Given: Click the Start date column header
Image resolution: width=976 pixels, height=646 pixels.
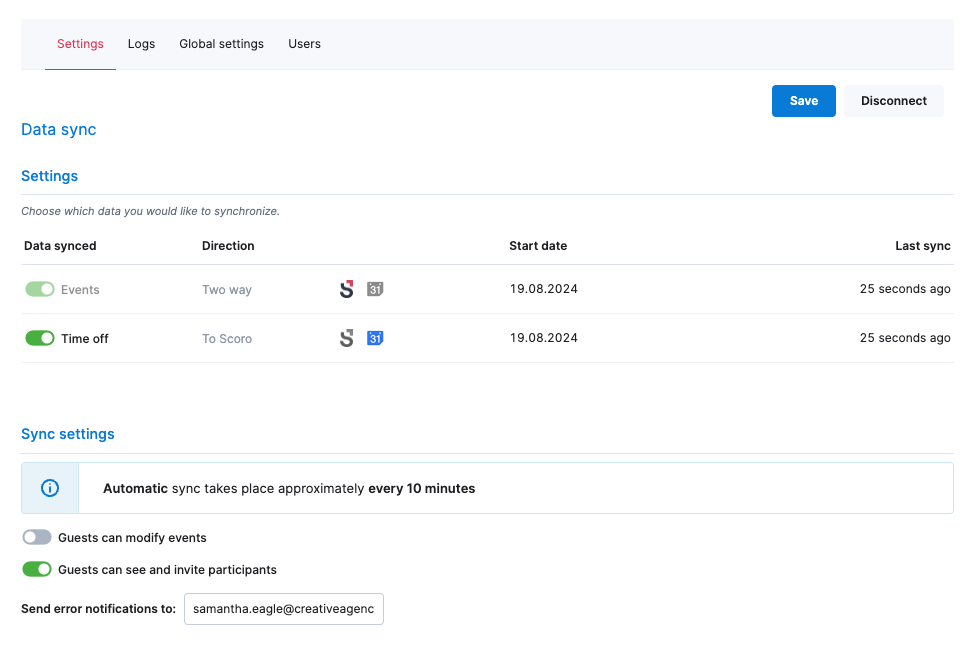Looking at the screenshot, I should pyautogui.click(x=538, y=246).
